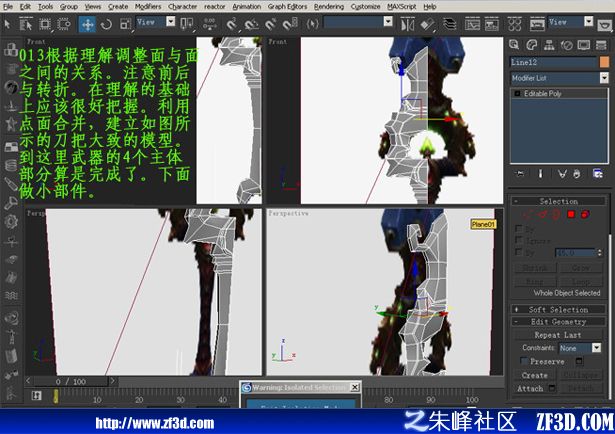Screen dimensions: 615x434
Task: Click Repeat Last button
Action: point(557,335)
